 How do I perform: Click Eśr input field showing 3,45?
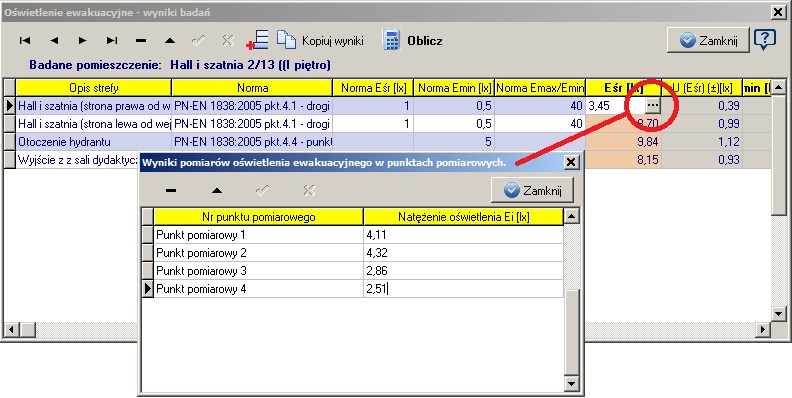616,106
